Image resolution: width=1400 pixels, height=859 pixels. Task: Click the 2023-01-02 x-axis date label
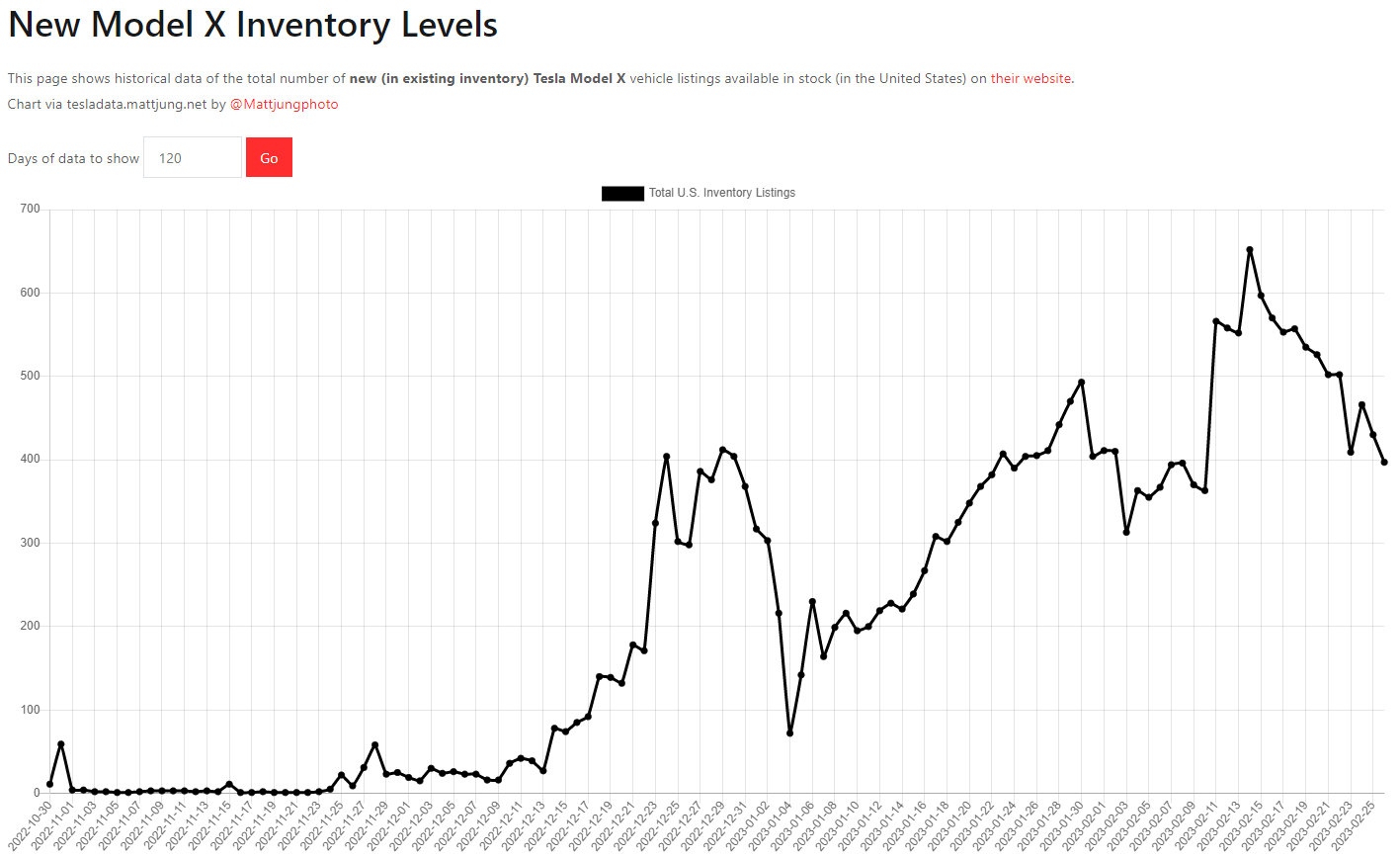point(747,826)
